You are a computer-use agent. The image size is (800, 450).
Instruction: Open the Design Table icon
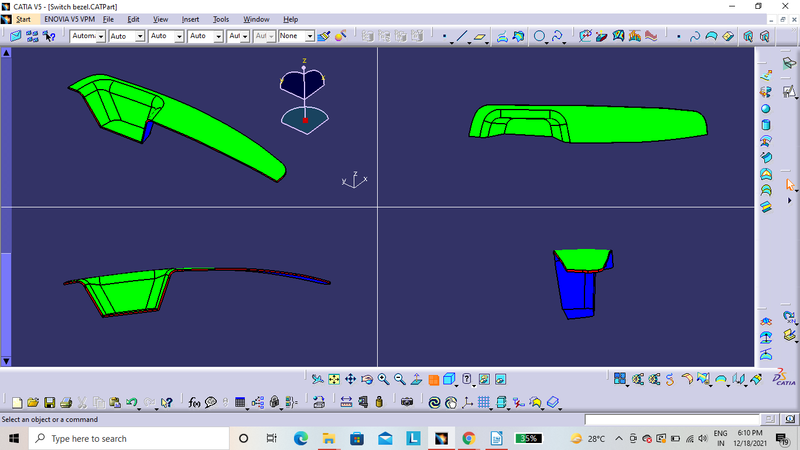coord(240,403)
